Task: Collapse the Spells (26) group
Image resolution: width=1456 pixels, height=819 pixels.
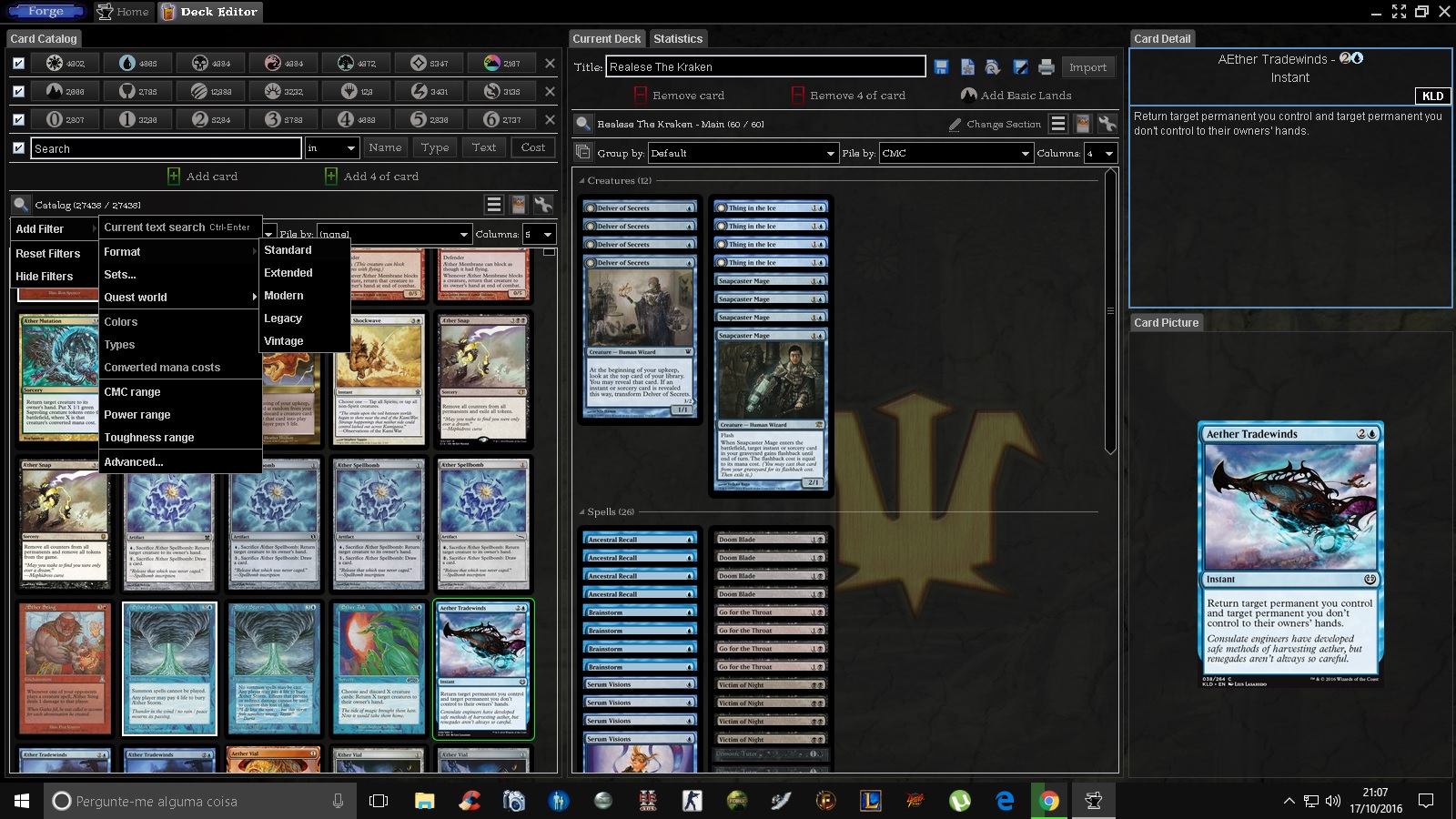Action: (582, 511)
